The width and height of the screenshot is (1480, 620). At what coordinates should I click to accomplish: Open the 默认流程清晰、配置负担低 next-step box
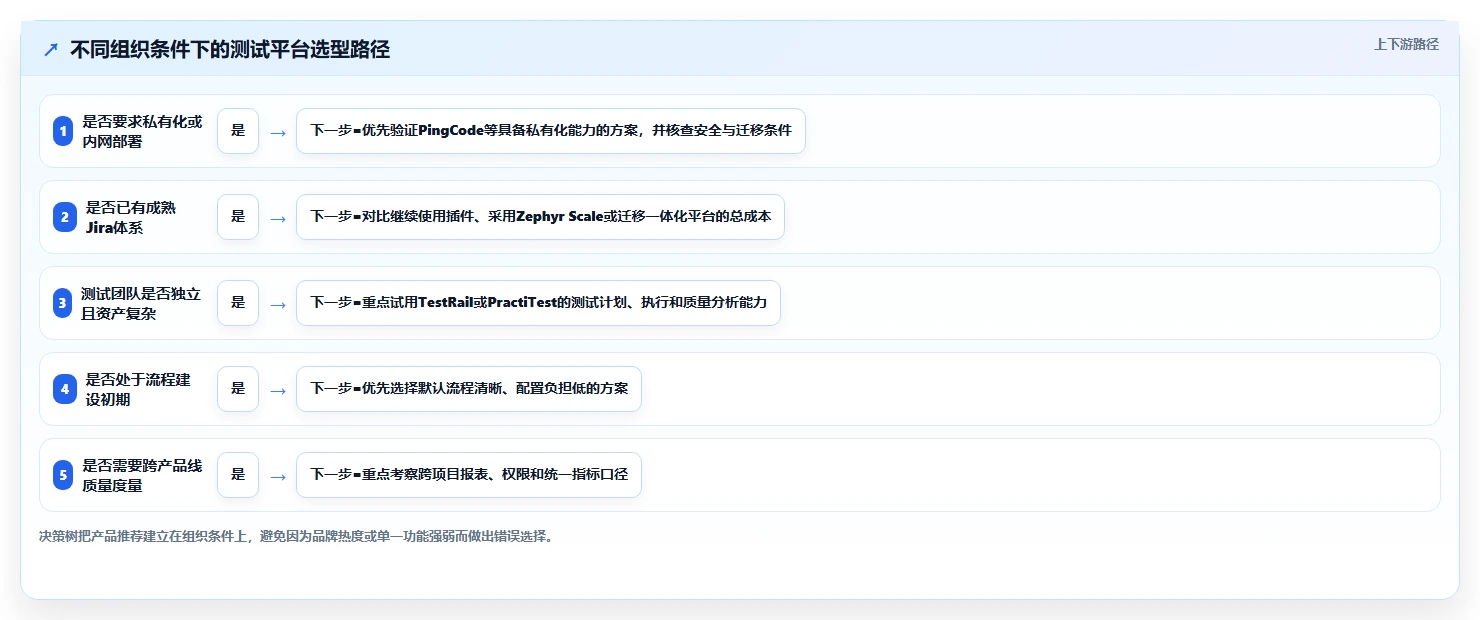(469, 389)
